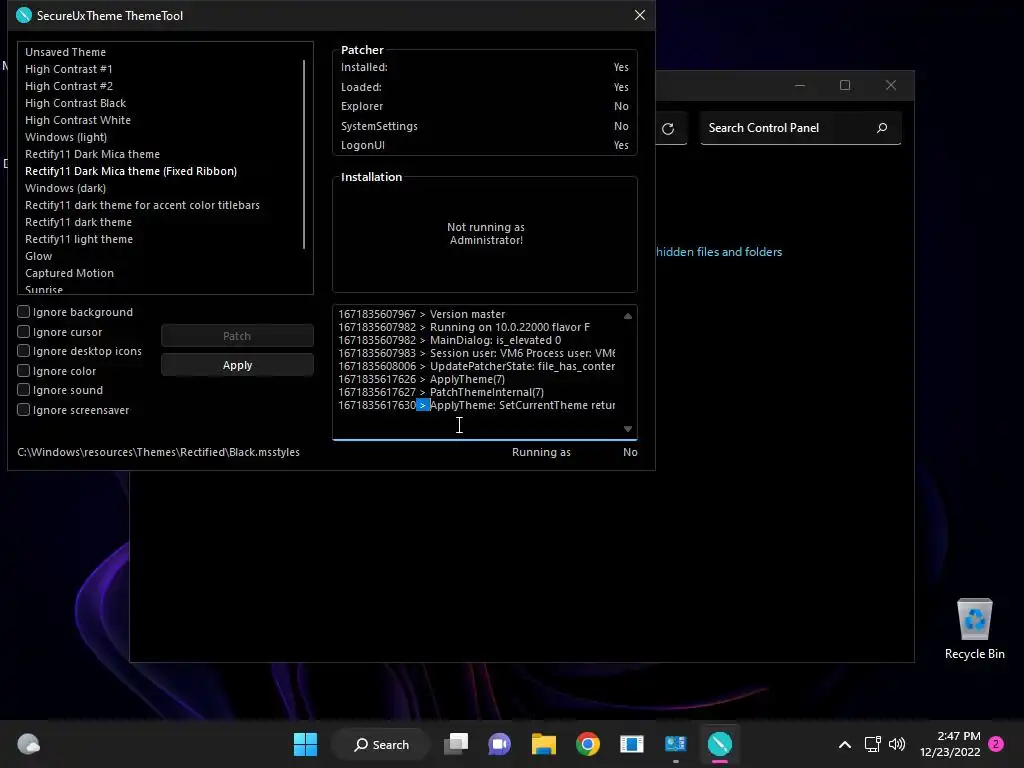Tick the Ignore sound checkbox
This screenshot has height=768, width=1024.
click(24, 390)
